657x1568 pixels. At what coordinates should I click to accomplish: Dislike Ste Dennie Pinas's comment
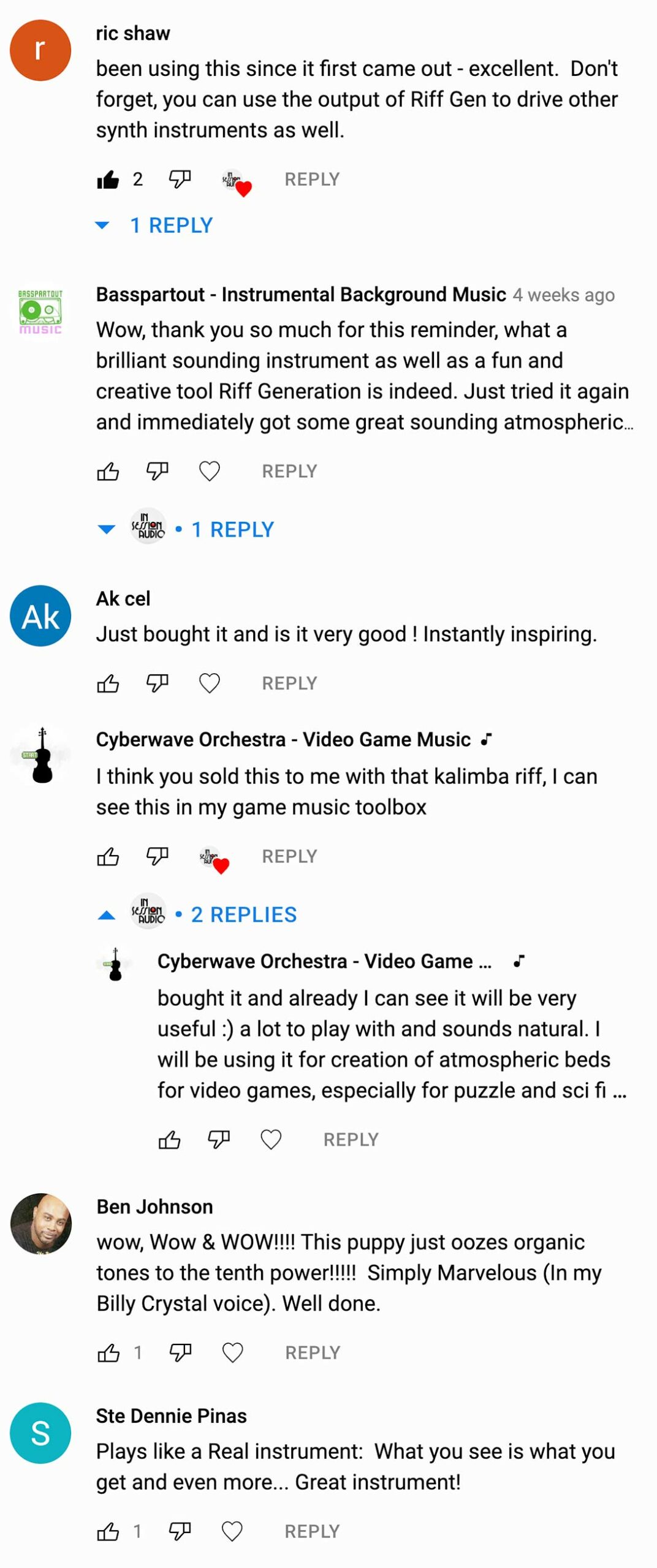click(x=180, y=1531)
